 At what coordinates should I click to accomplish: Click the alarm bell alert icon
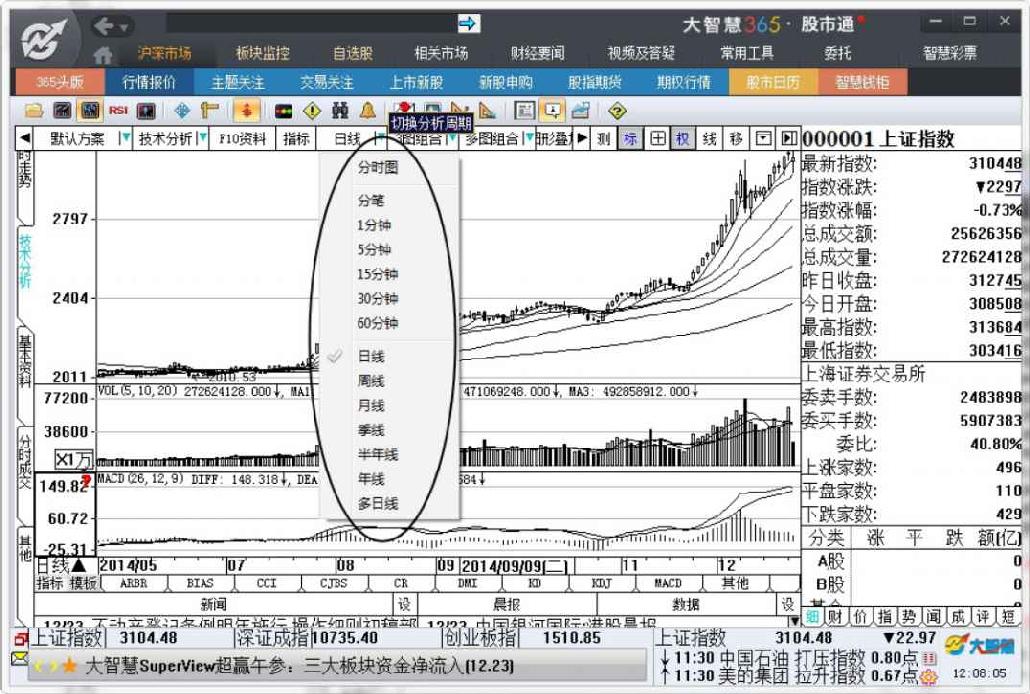click(368, 110)
